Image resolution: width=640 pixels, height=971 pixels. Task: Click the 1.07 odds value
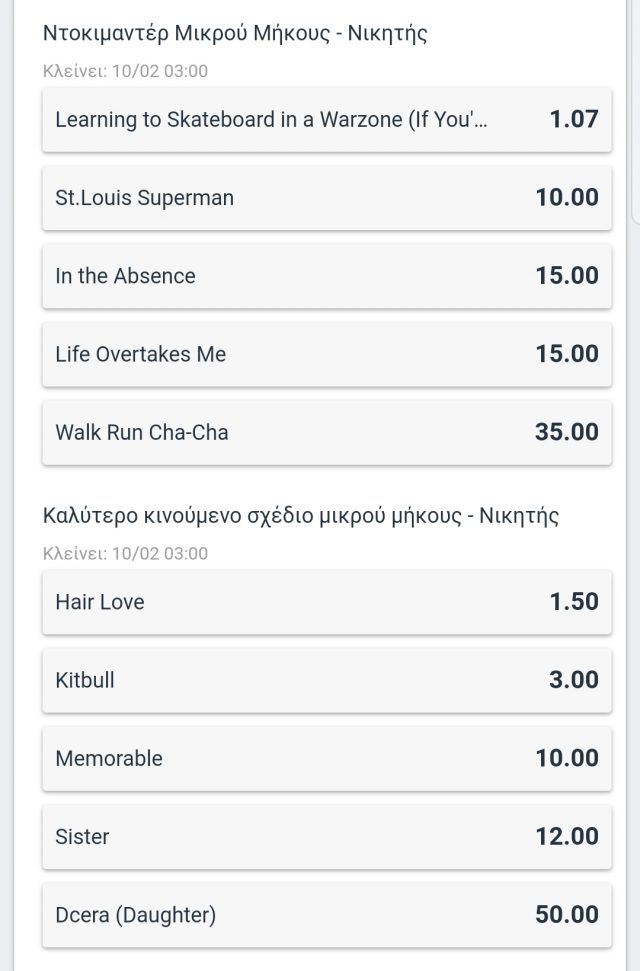[x=574, y=119]
